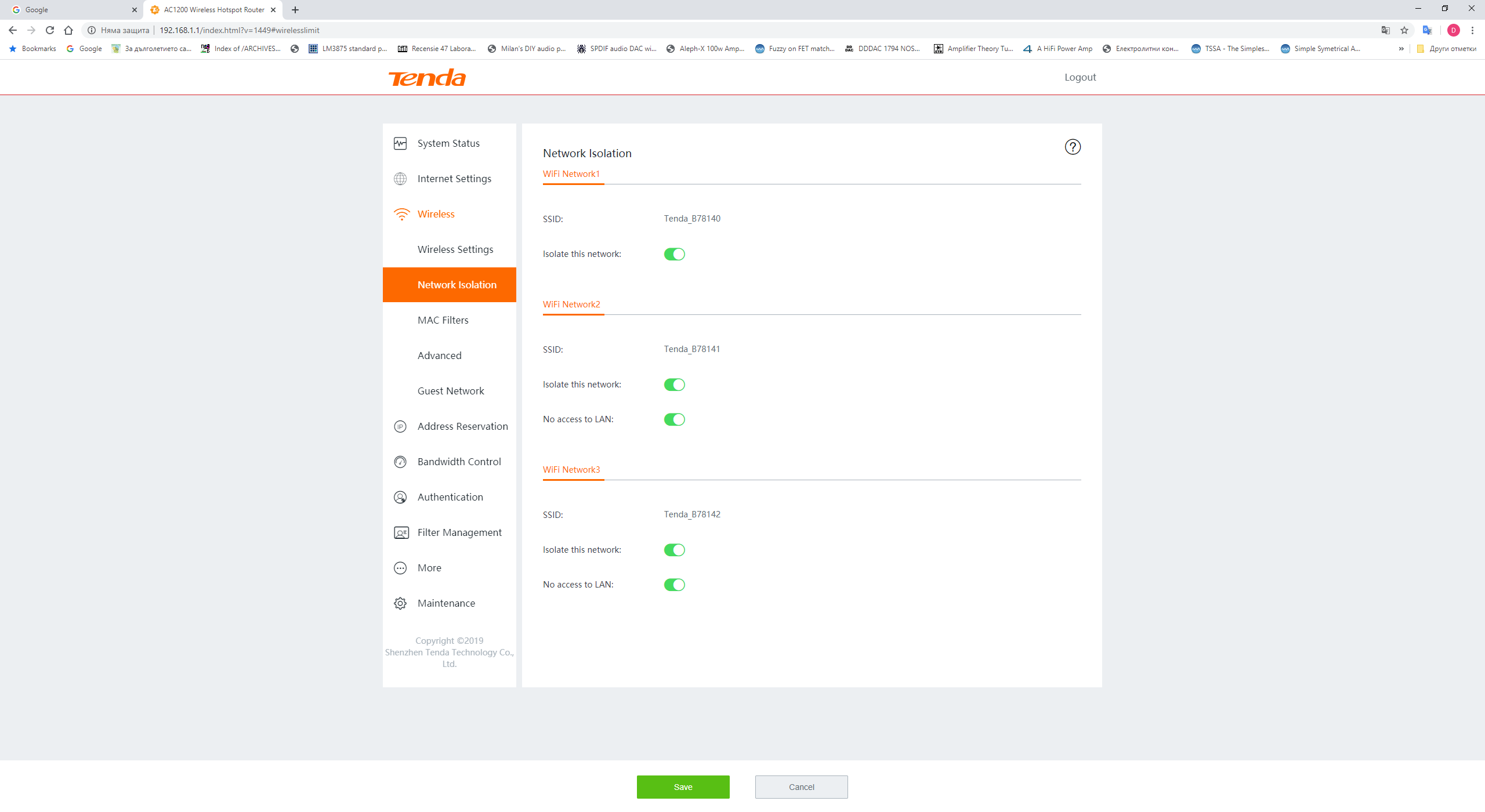Expand the More menu section
1485x812 pixels.
pyautogui.click(x=450, y=568)
